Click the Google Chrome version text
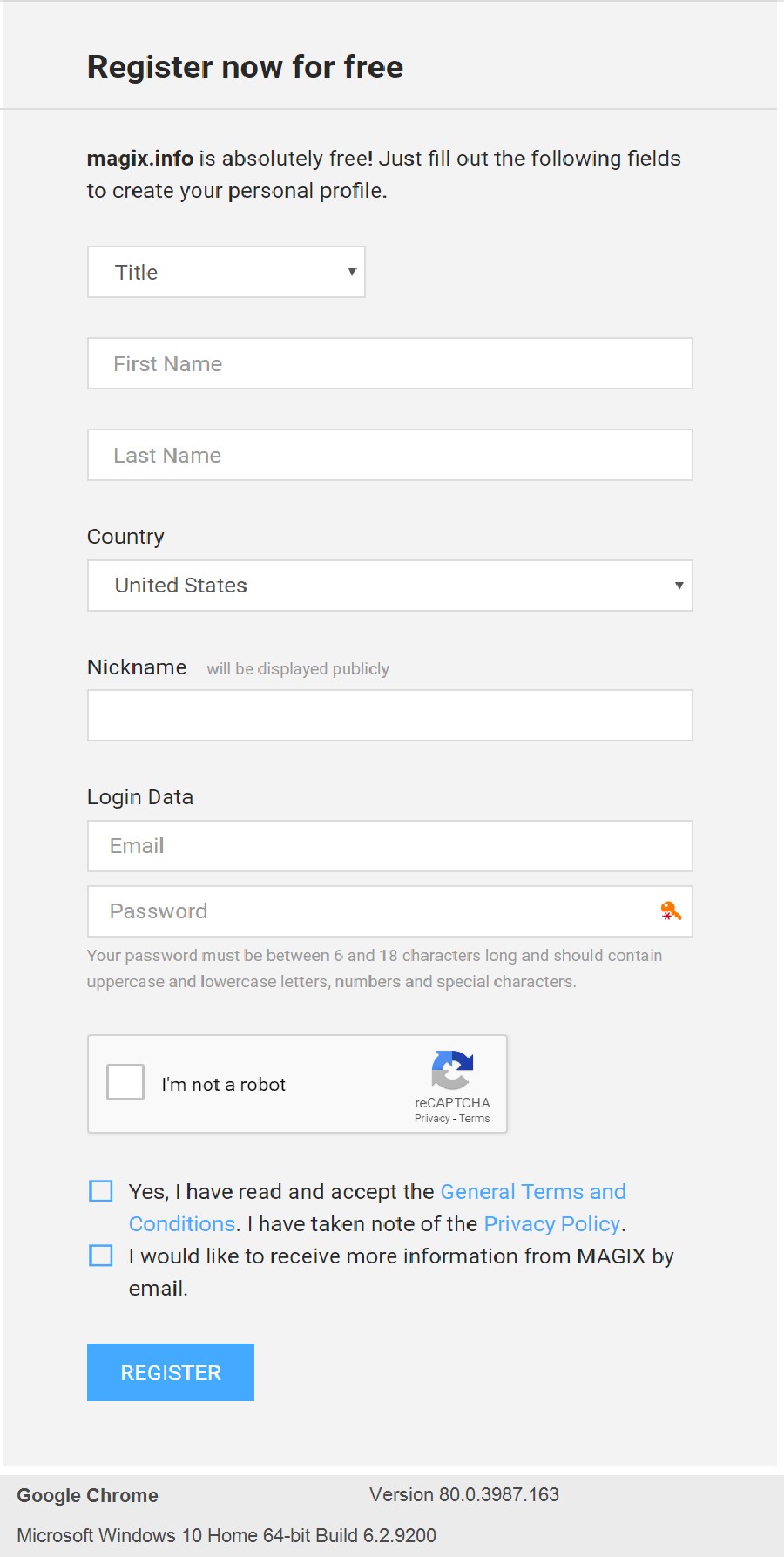Image resolution: width=784 pixels, height=1557 pixels. pyautogui.click(x=463, y=1495)
